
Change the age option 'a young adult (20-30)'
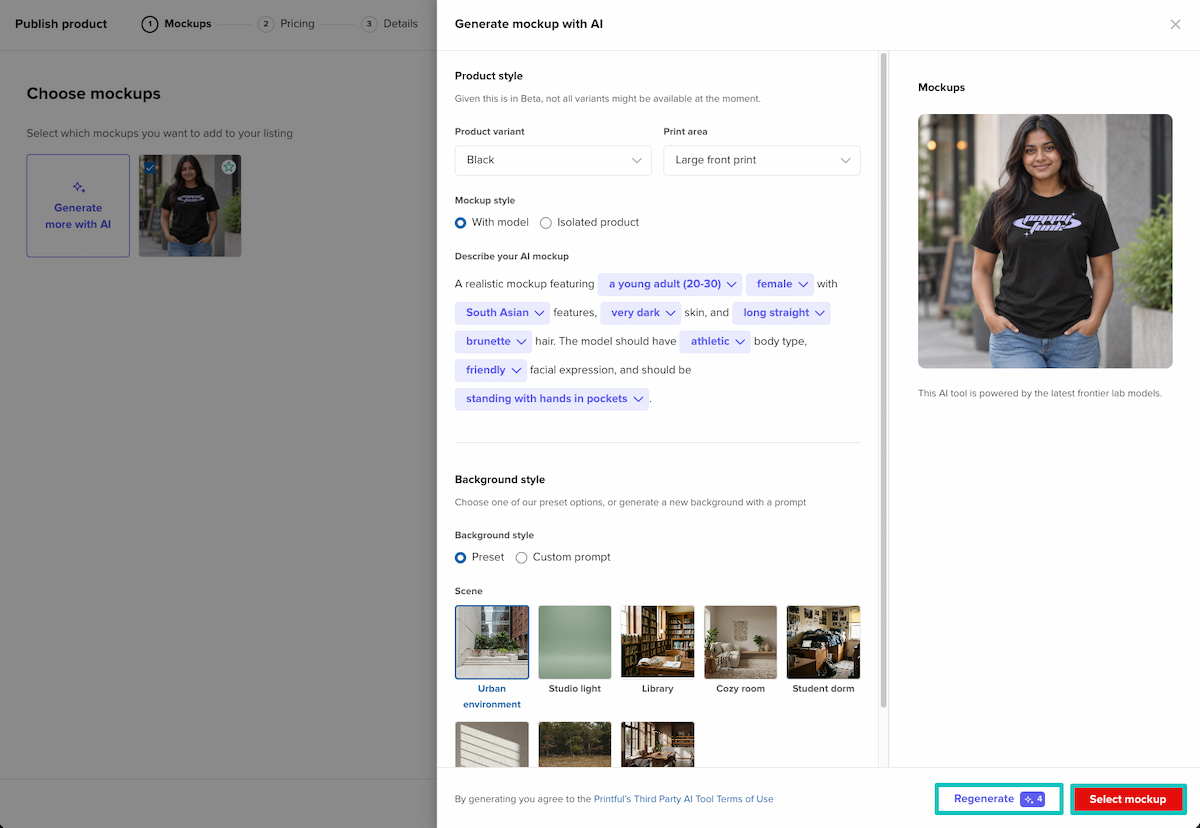pyautogui.click(x=670, y=284)
